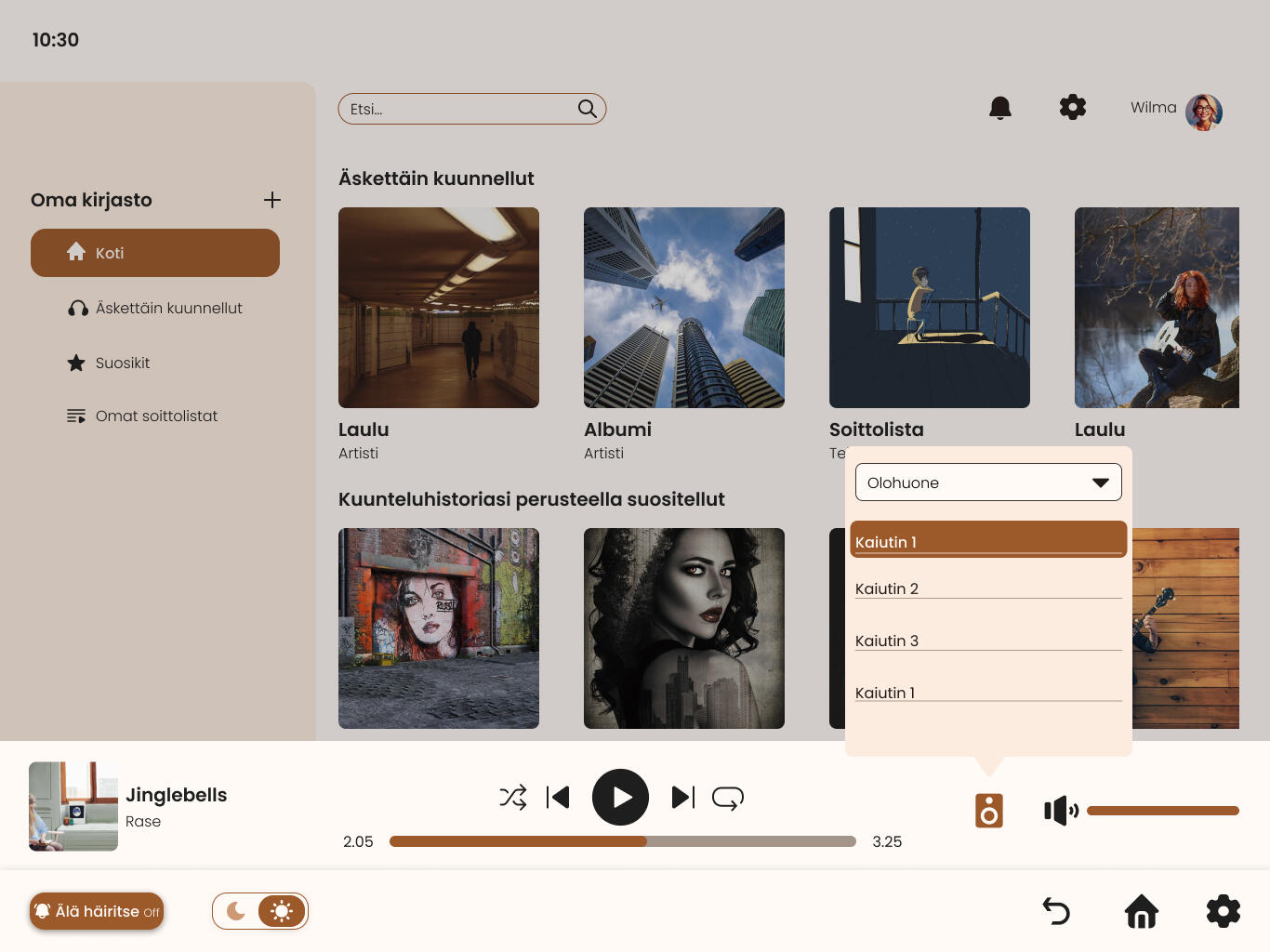This screenshot has height=952, width=1270.
Task: Click the Jinglebells now-playing album art
Action: 73,806
